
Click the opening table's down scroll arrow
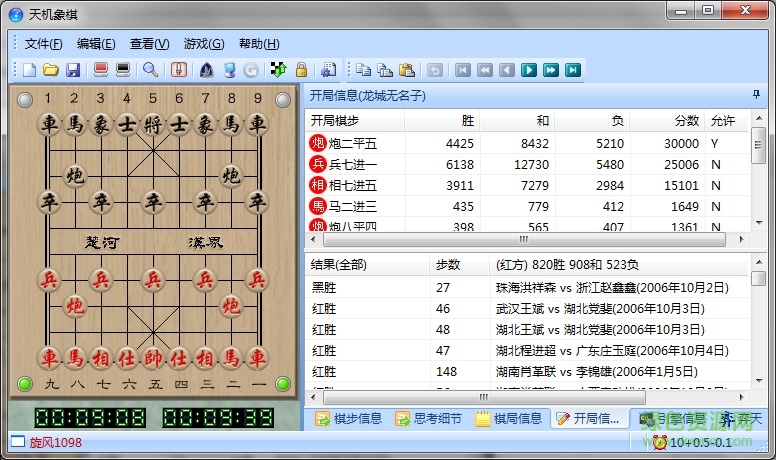[x=758, y=223]
